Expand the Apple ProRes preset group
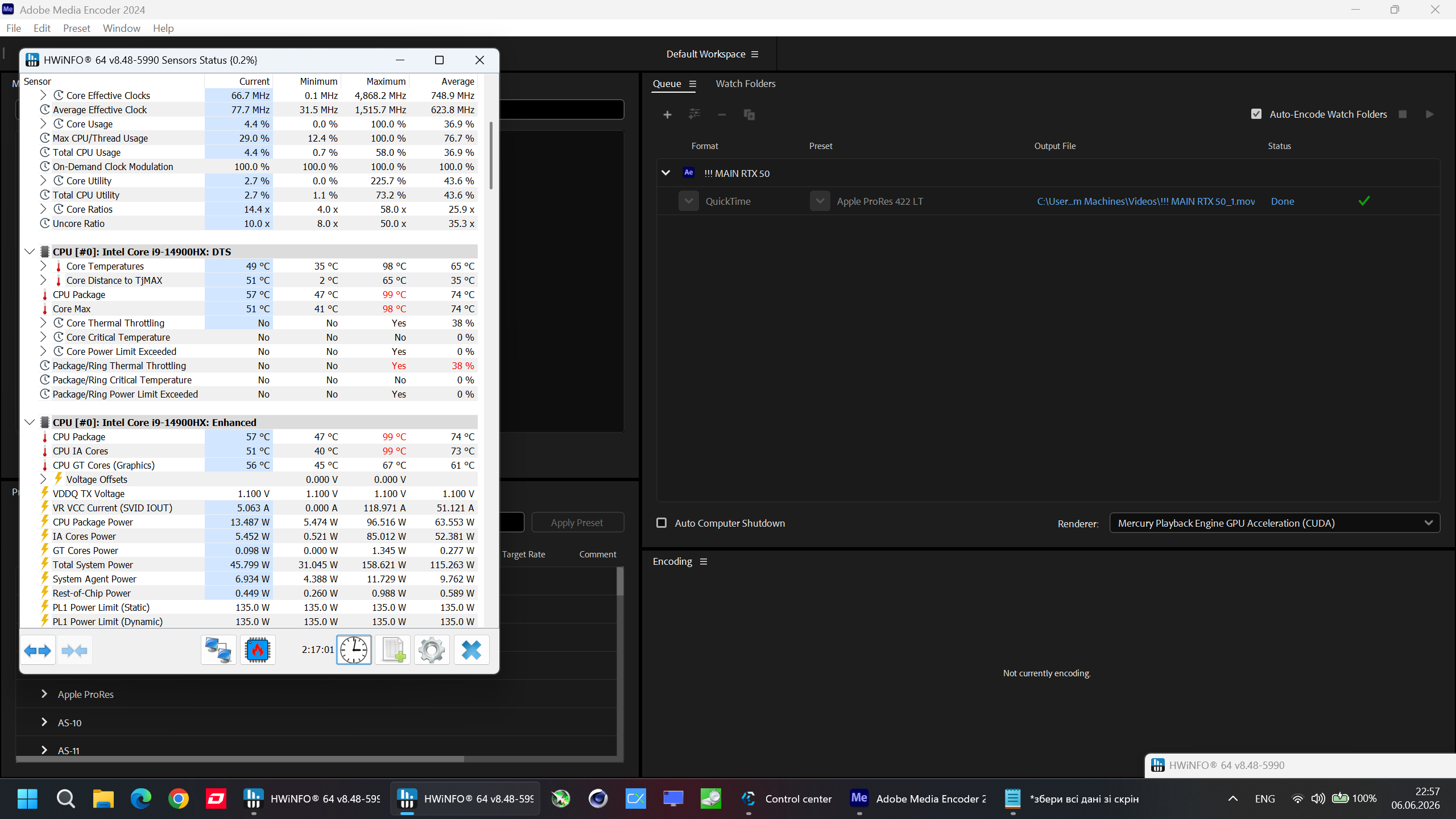Viewport: 1456px width, 819px height. tap(44, 694)
